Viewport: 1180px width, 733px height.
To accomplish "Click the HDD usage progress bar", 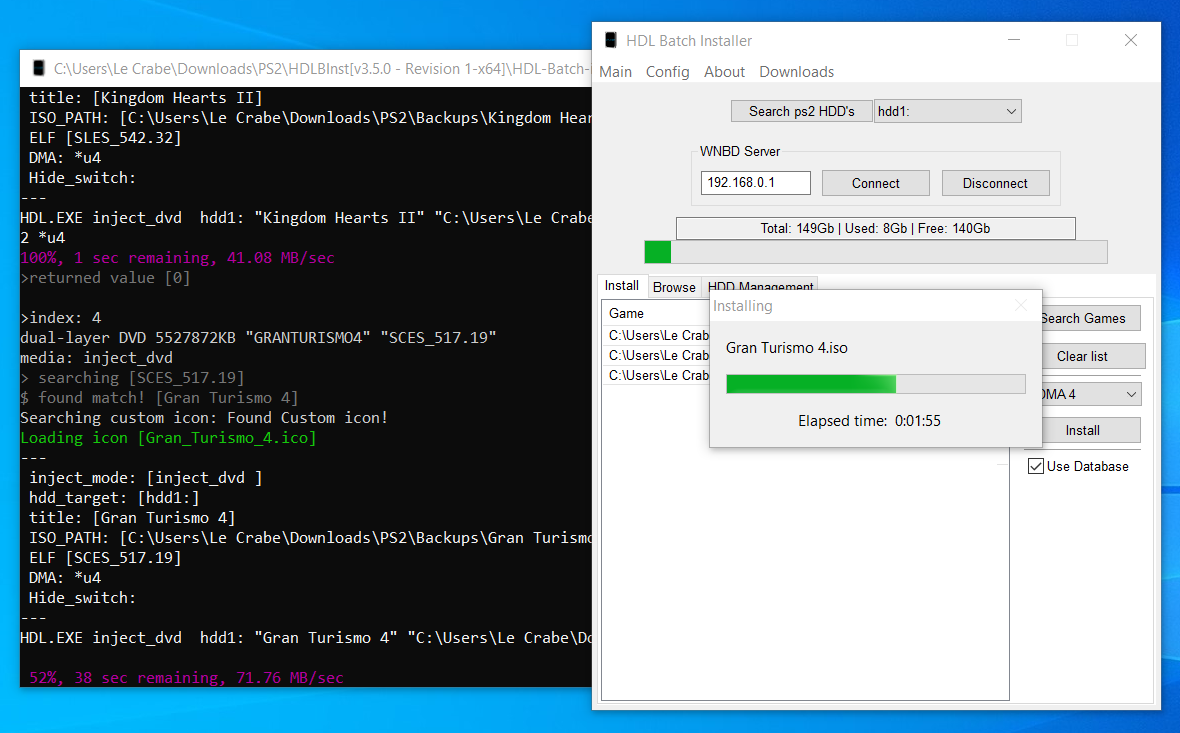I will (x=876, y=252).
